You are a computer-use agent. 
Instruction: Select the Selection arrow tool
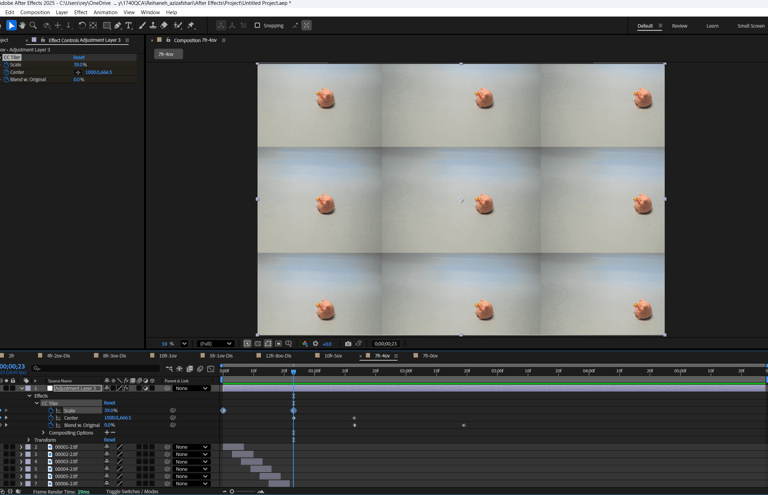tap(11, 25)
